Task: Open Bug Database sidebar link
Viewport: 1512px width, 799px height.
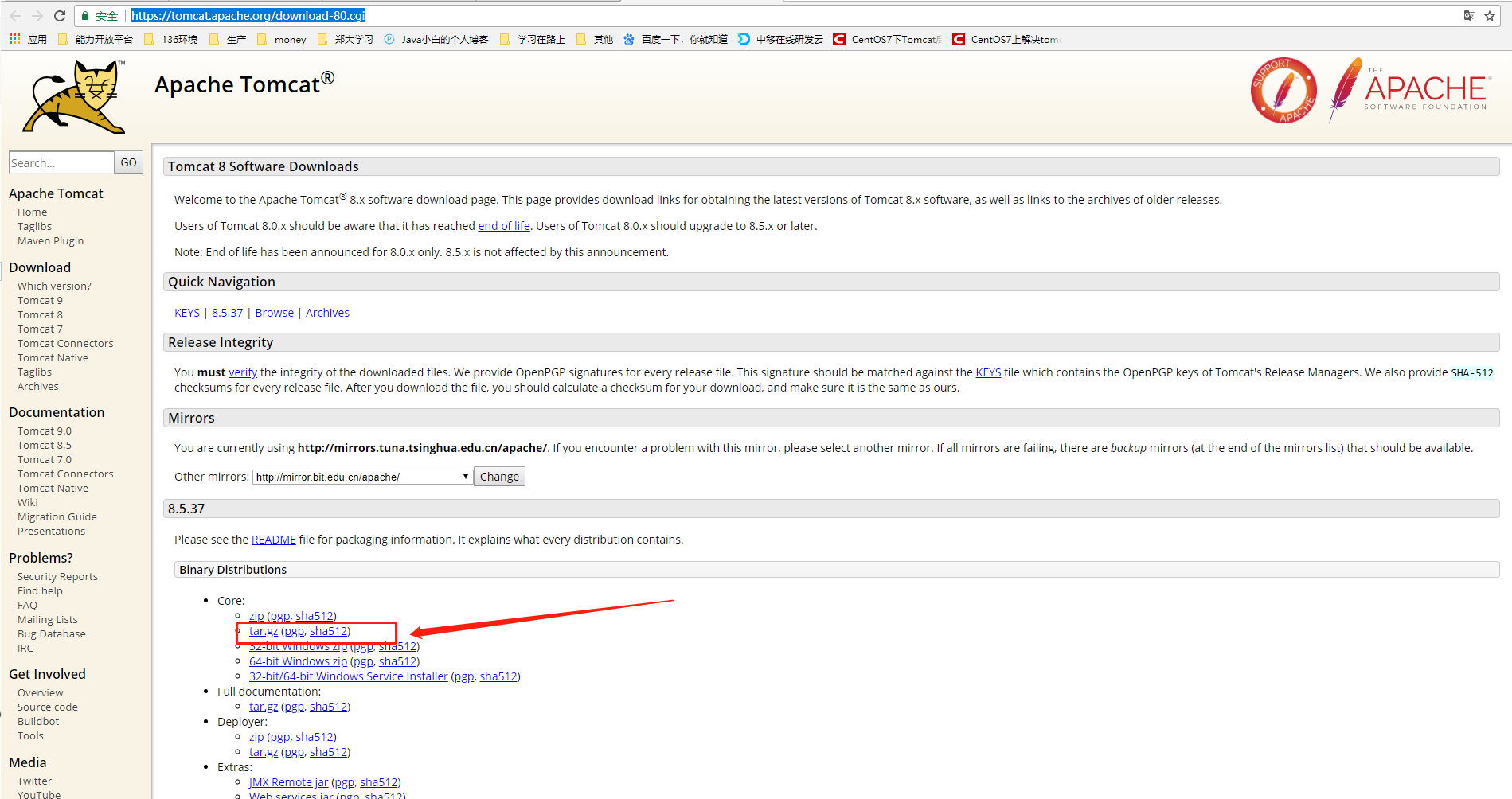Action: tap(52, 633)
